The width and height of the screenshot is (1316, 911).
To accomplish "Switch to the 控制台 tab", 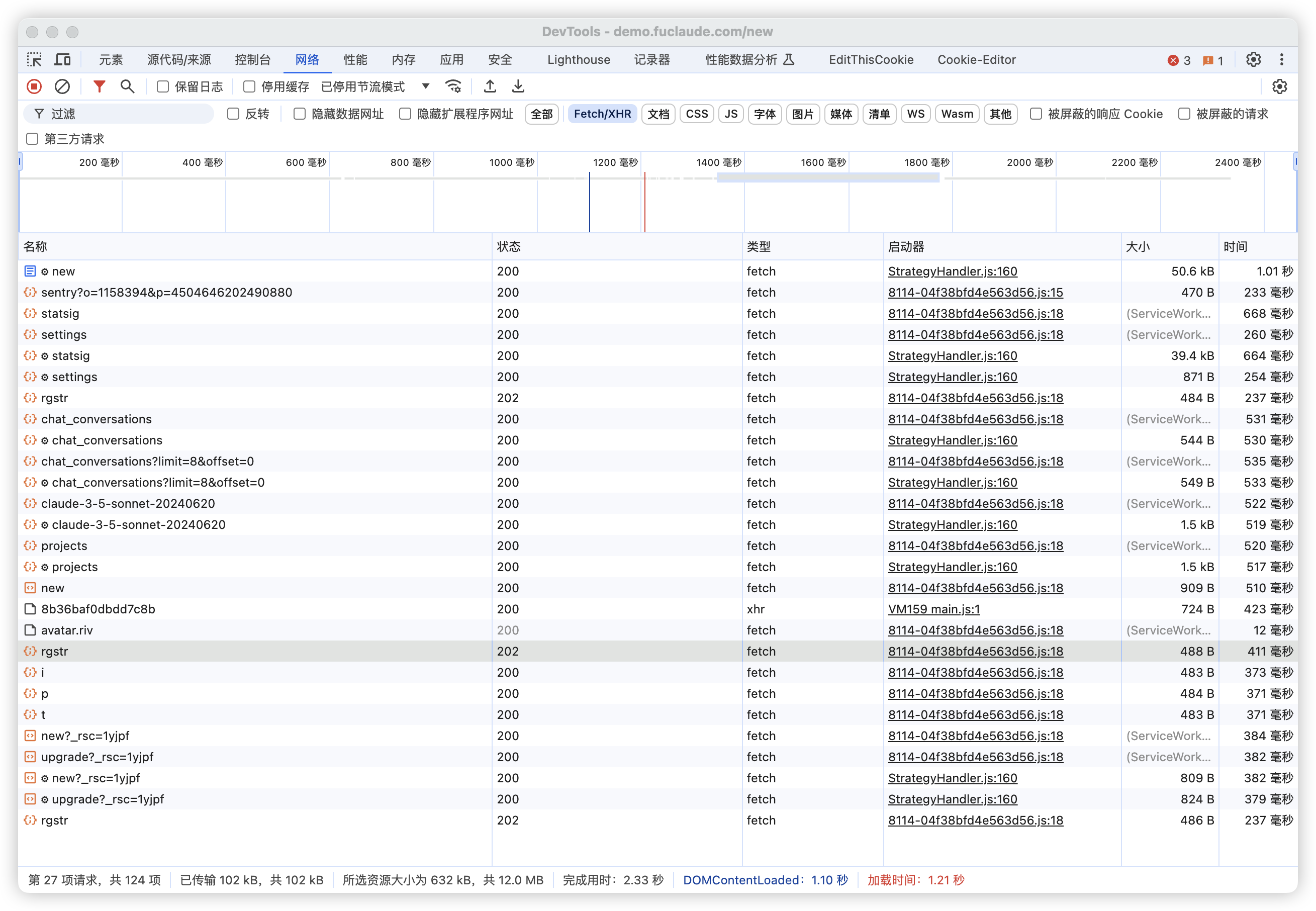I will 253,59.
